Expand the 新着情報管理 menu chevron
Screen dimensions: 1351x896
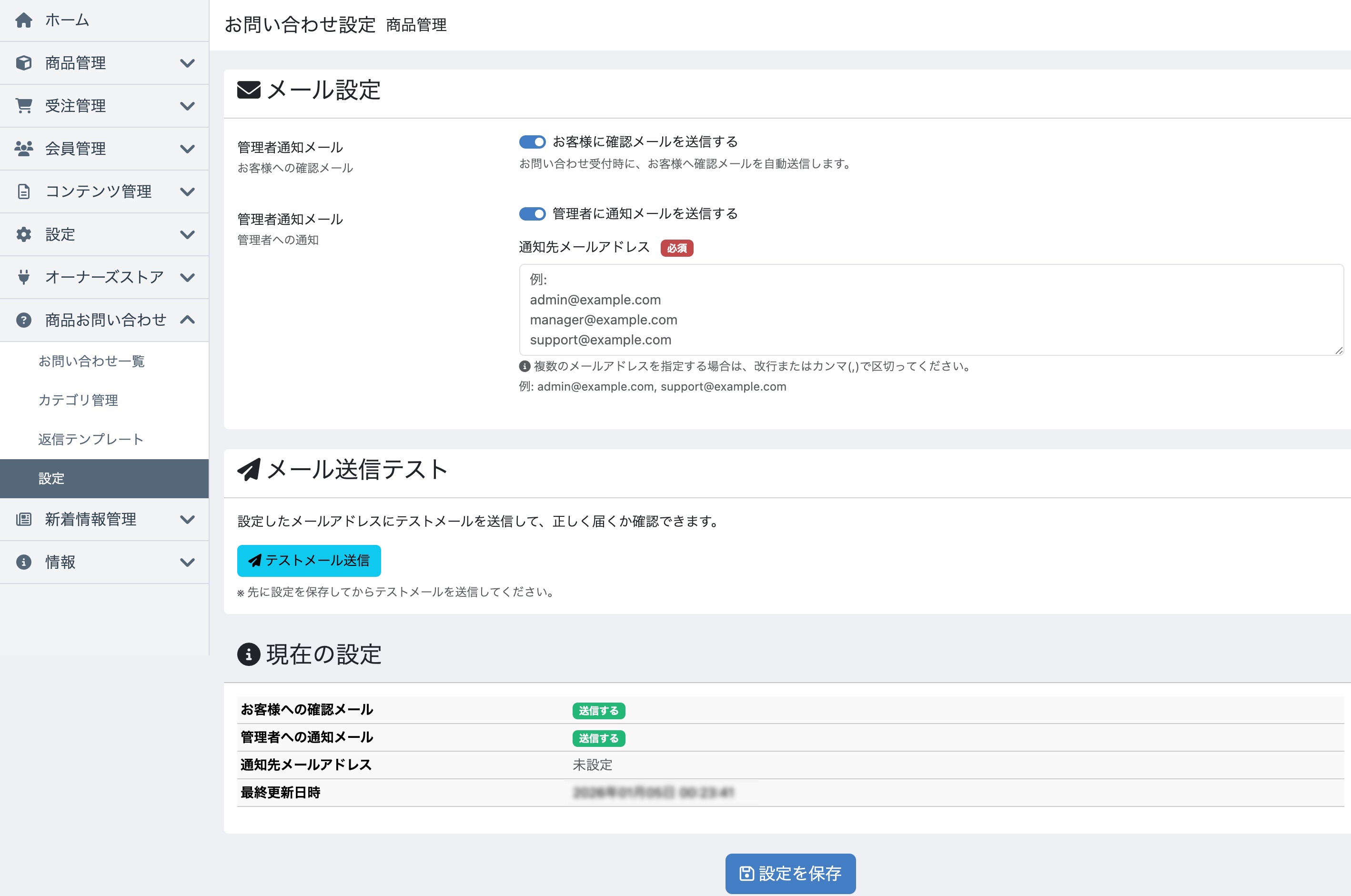pos(187,520)
